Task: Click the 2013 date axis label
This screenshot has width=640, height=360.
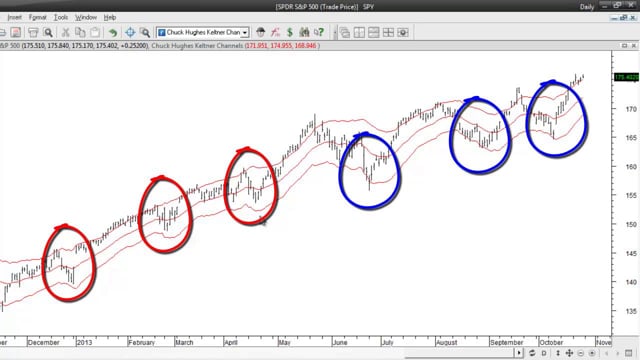Action: point(85,342)
